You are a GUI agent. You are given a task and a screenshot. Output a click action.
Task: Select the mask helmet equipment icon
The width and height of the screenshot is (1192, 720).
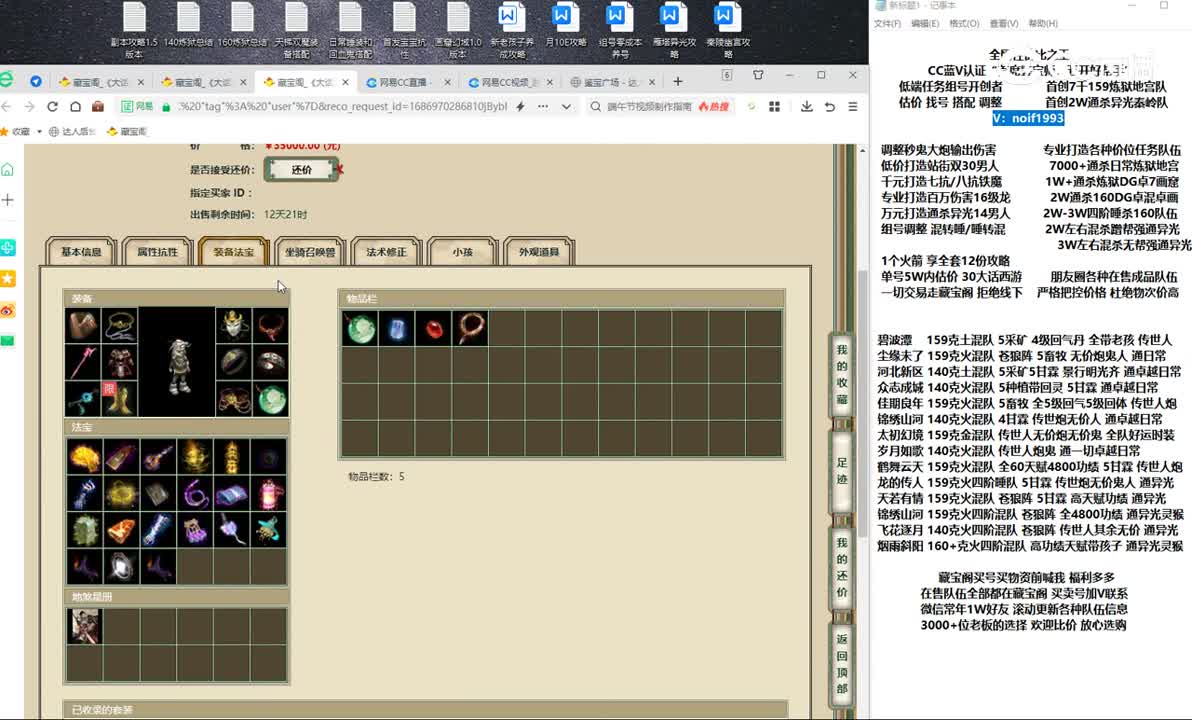tap(233, 325)
